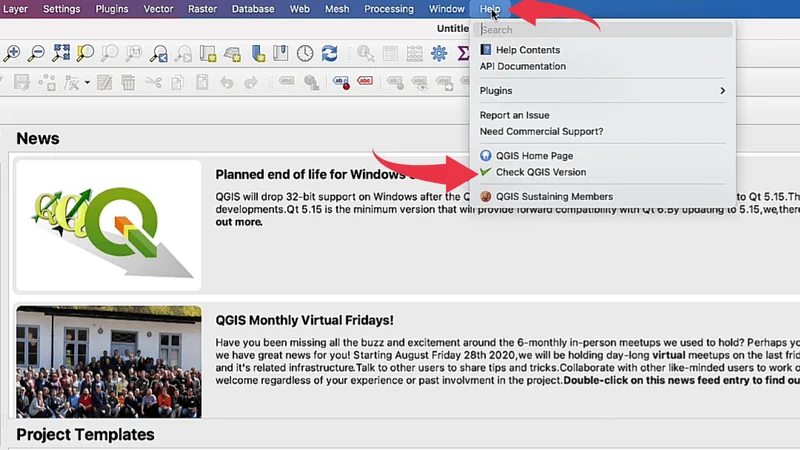
Task: Click the Zoom In magnifier icon
Action: [x=12, y=53]
